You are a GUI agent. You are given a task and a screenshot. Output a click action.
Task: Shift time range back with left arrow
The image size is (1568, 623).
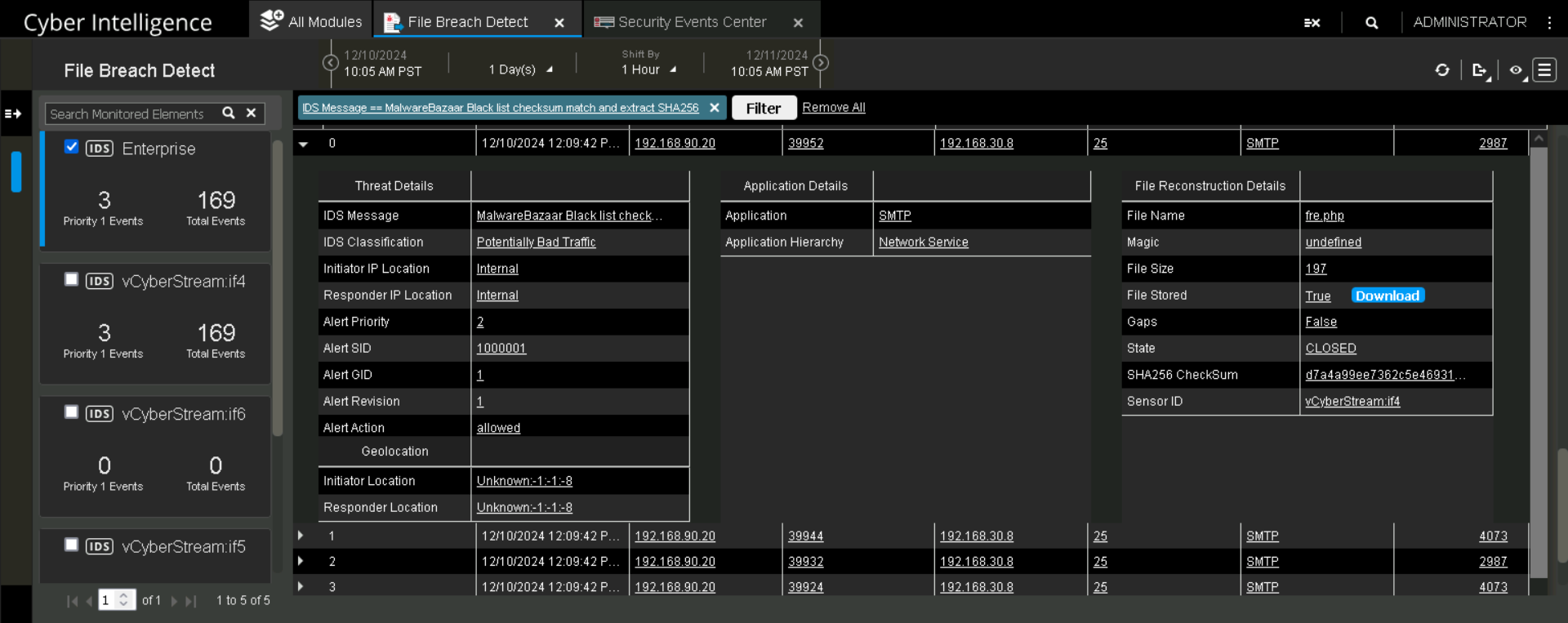pyautogui.click(x=330, y=63)
